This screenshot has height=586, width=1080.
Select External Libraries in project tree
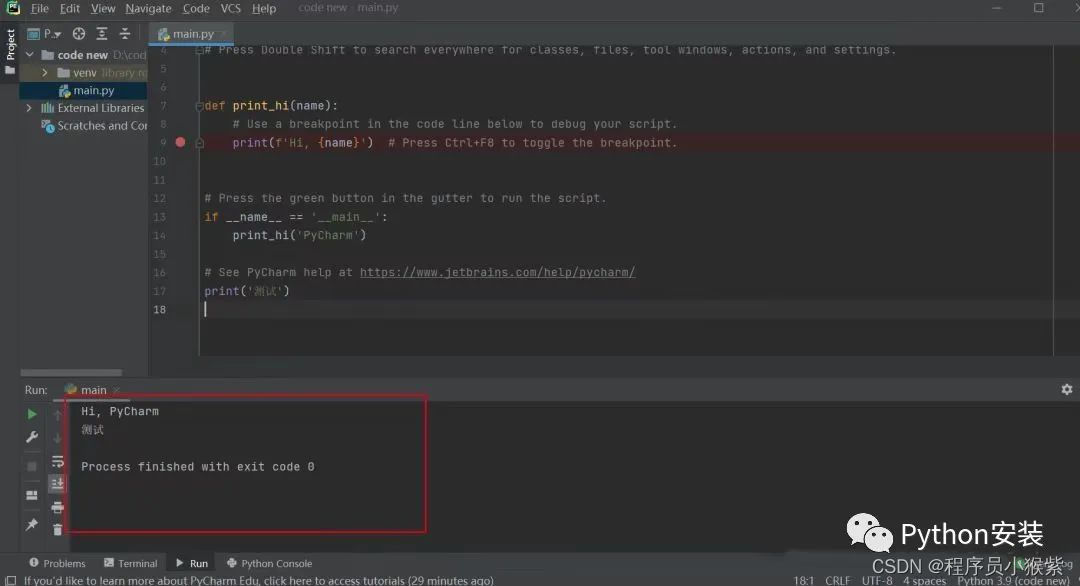(93, 108)
